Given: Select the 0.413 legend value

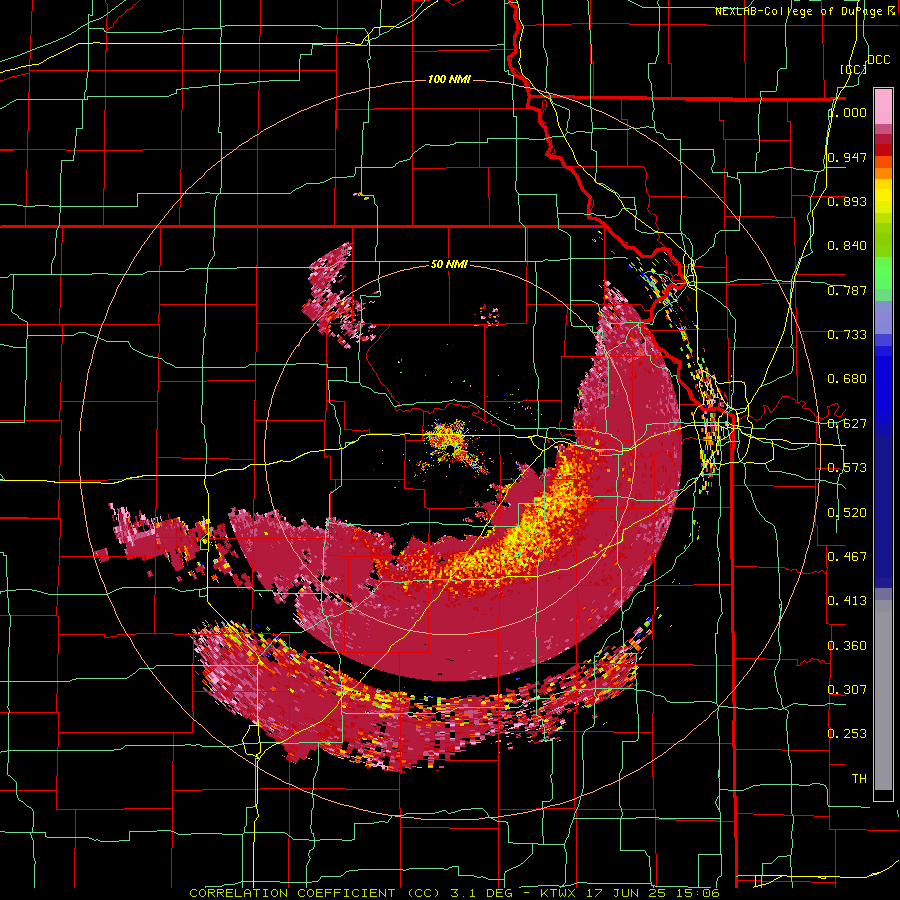Looking at the screenshot, I should 847,601.
